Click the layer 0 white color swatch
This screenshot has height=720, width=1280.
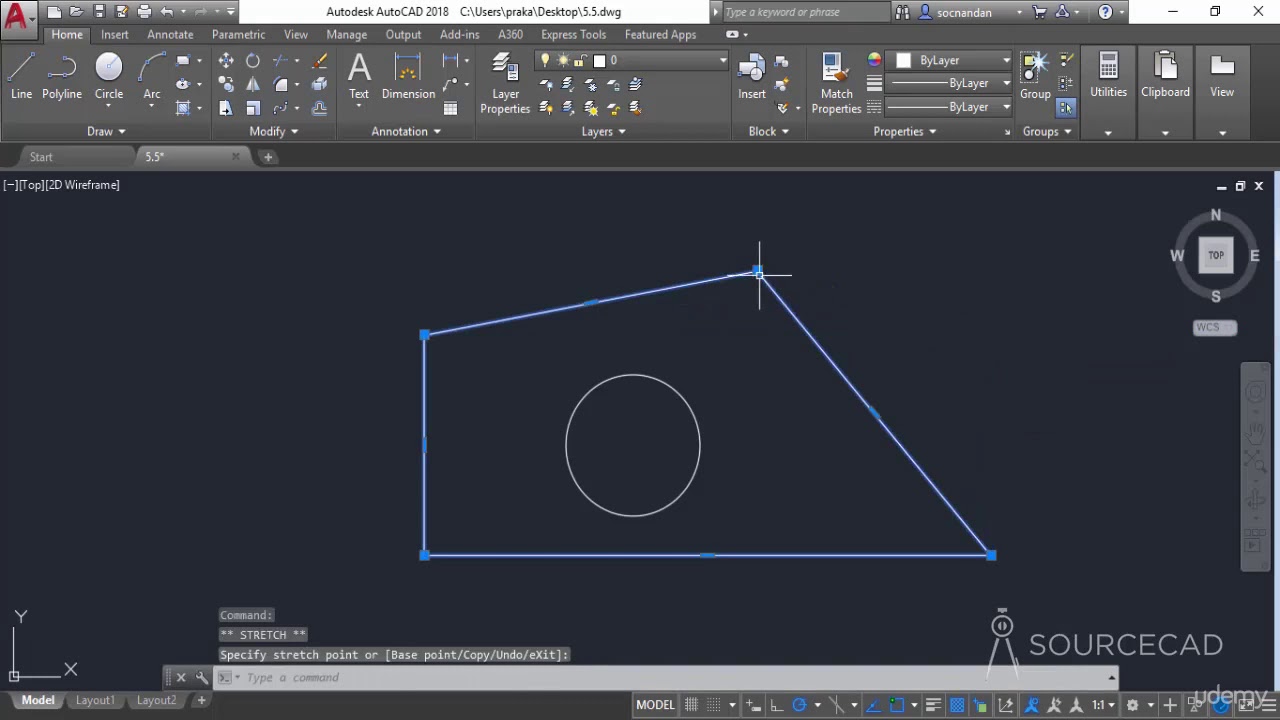point(600,60)
